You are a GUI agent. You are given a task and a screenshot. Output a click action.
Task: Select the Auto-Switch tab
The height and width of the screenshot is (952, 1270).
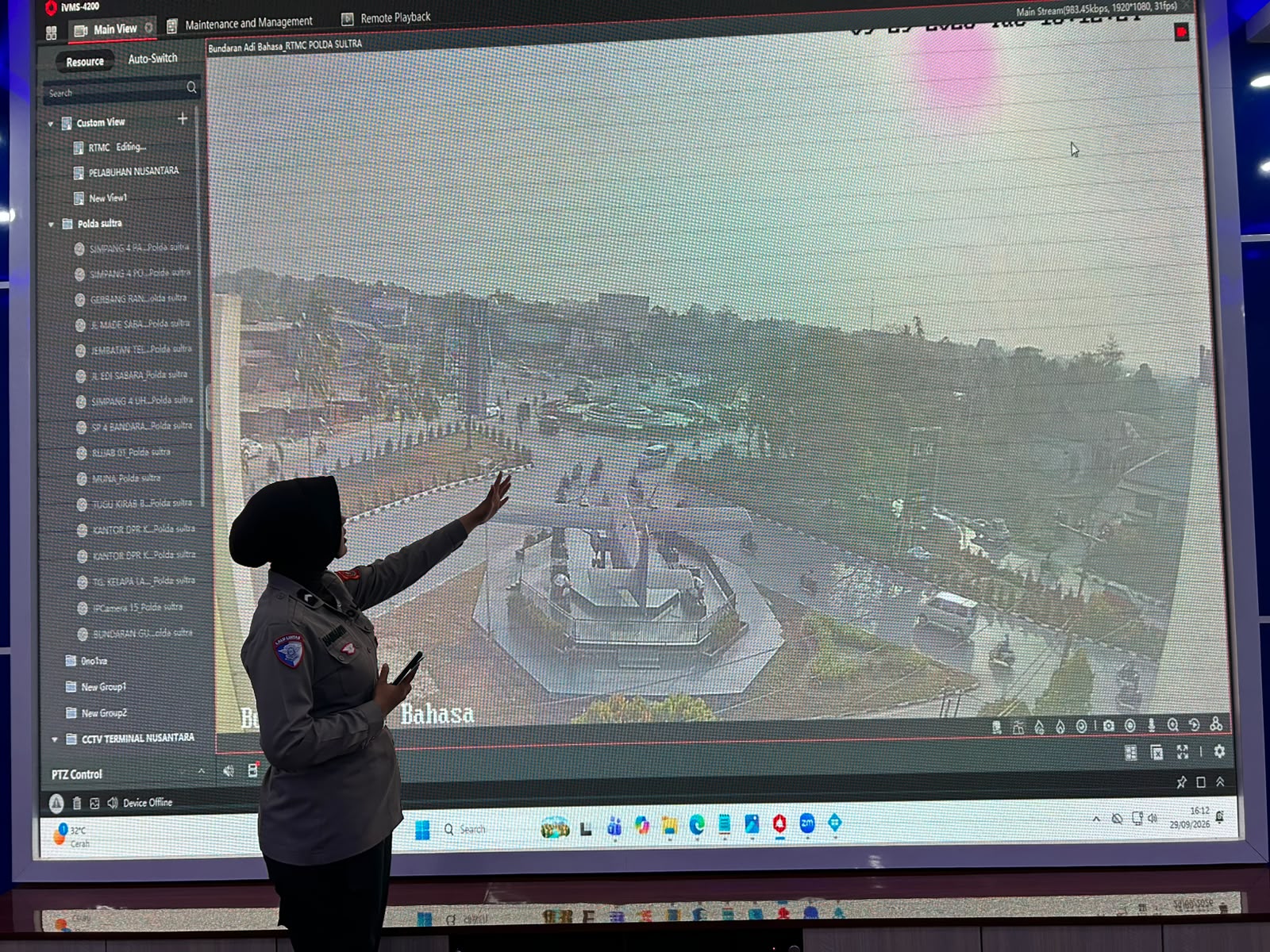[x=153, y=59]
